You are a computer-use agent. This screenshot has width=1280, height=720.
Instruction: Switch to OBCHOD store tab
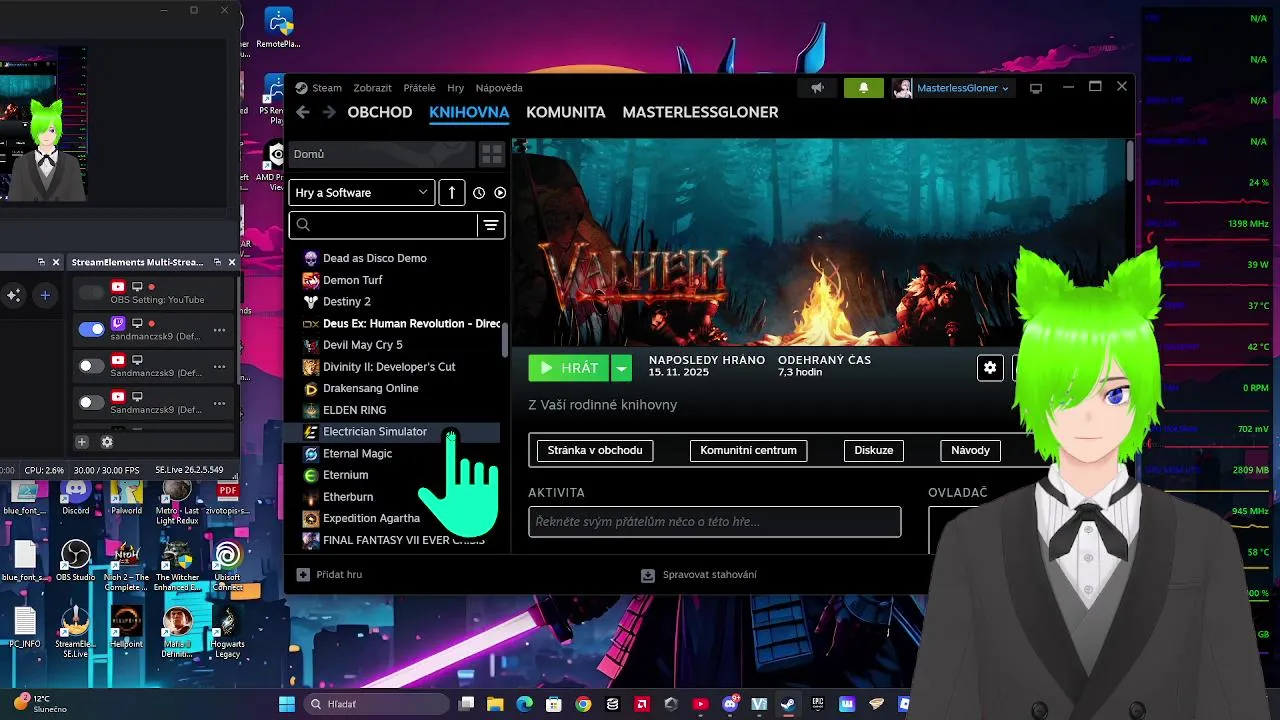coord(380,112)
